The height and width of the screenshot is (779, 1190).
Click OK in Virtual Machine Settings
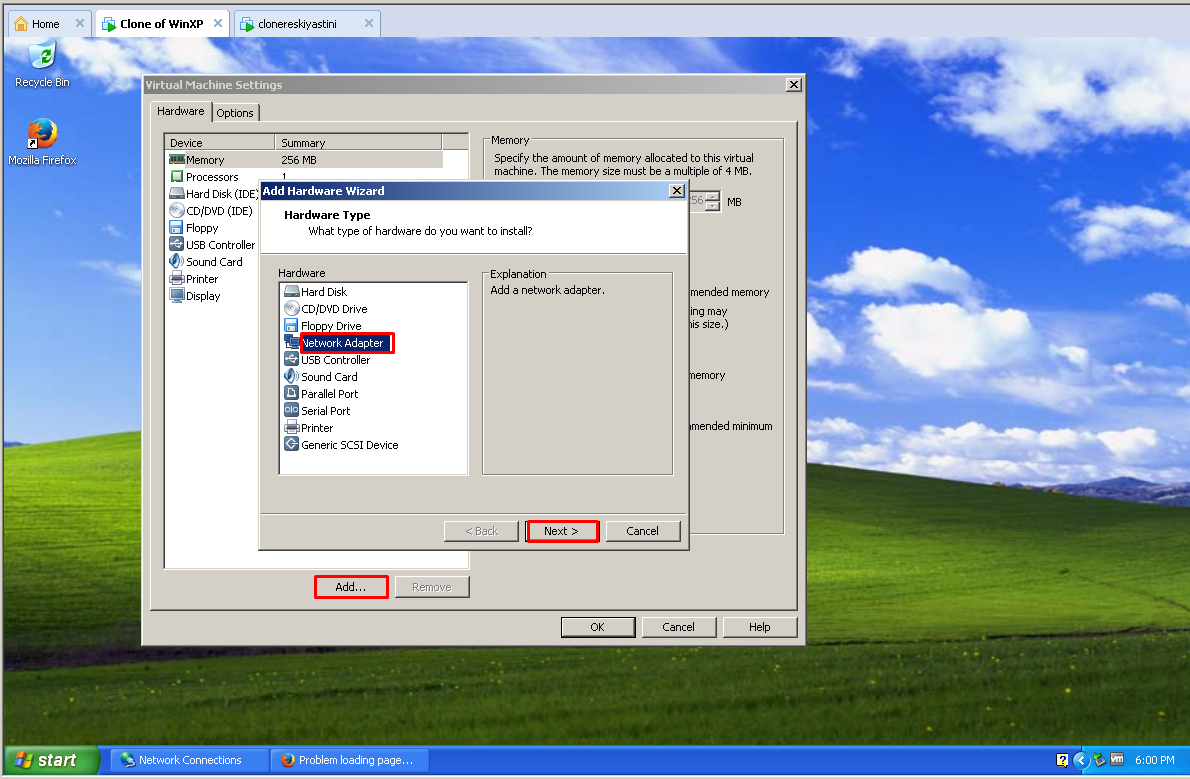(598, 626)
